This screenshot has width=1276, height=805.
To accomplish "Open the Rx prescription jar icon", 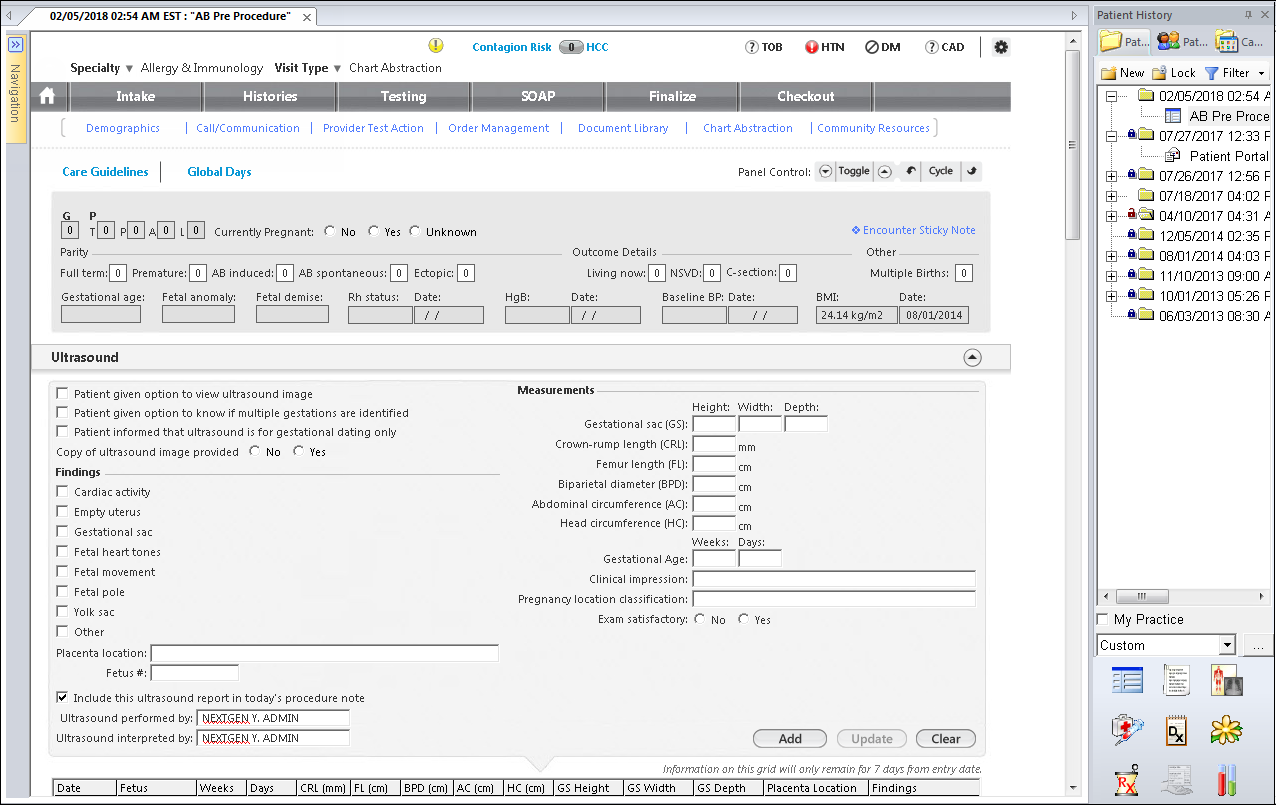I will (1127, 780).
